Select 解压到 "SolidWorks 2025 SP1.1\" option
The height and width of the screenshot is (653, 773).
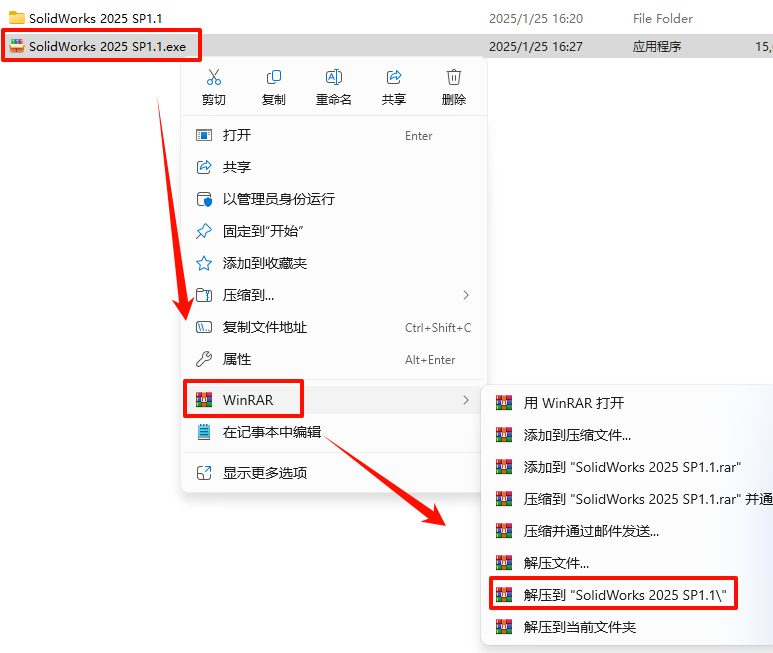[613, 595]
